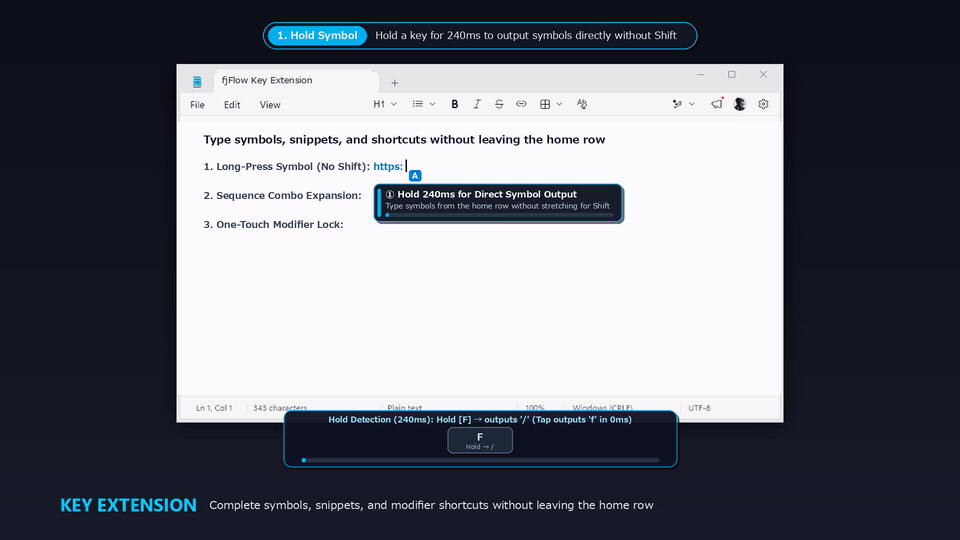Open the Edit menu

point(232,105)
